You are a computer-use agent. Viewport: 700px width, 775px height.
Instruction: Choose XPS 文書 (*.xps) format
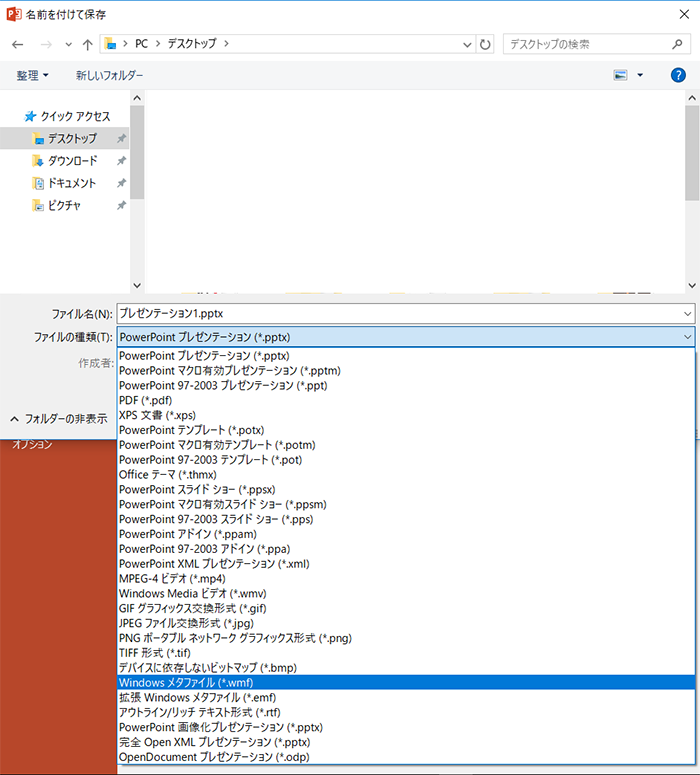pos(406,415)
